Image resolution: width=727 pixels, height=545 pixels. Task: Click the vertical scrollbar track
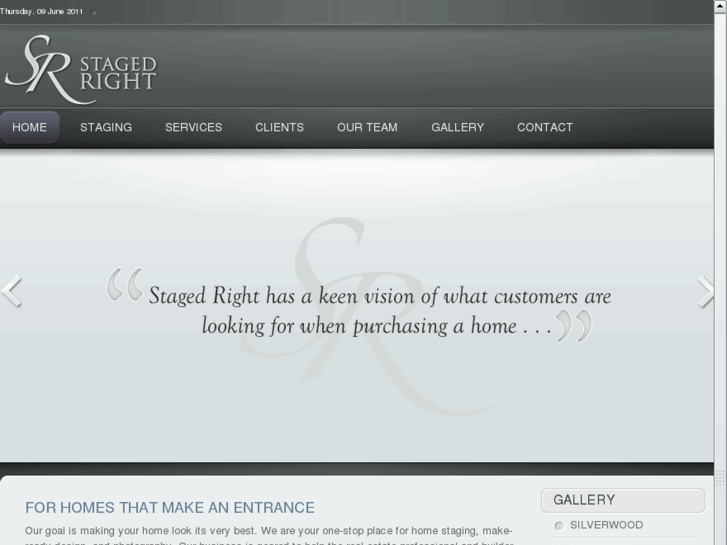tap(721, 278)
